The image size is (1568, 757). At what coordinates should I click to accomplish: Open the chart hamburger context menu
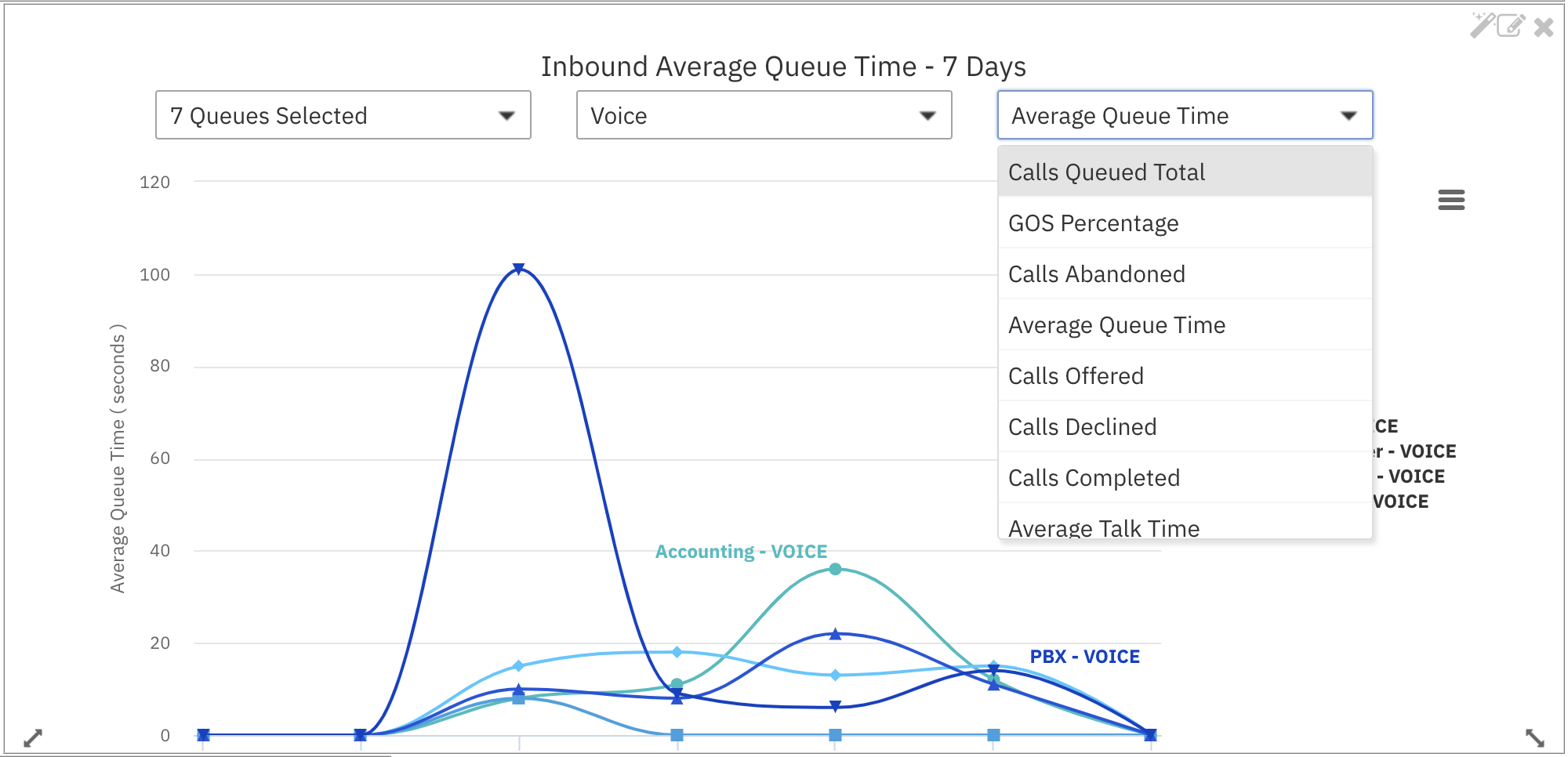(x=1451, y=200)
